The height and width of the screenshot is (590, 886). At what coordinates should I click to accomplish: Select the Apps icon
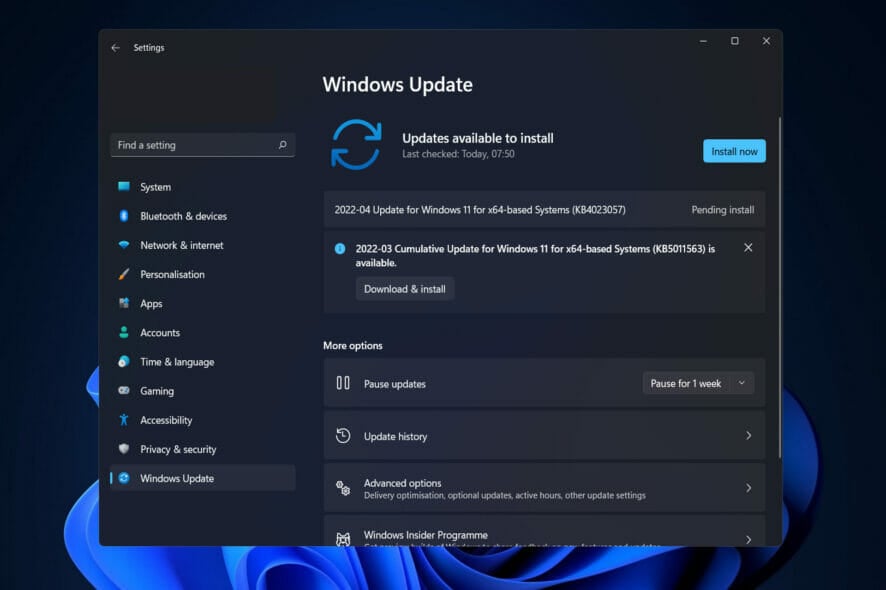click(x=126, y=303)
